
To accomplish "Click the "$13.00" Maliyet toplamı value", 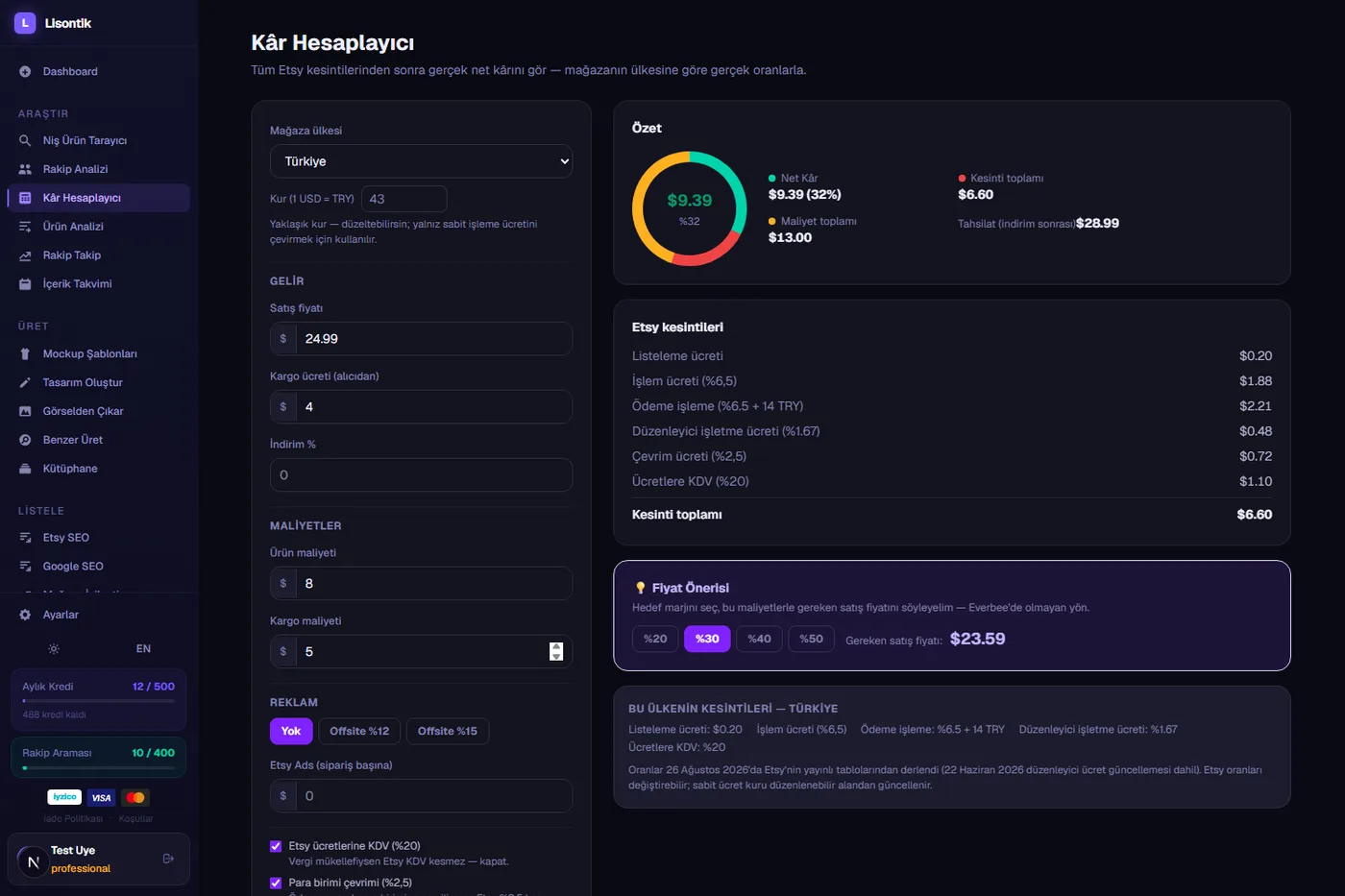I will 791,238.
